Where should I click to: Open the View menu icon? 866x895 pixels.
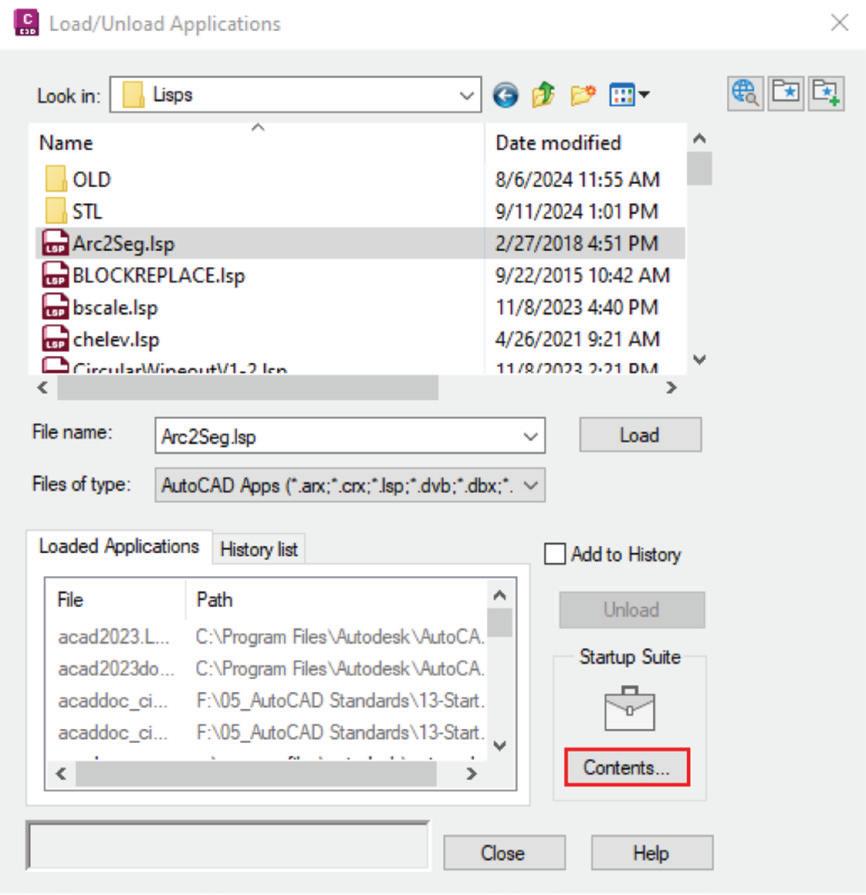[629, 95]
